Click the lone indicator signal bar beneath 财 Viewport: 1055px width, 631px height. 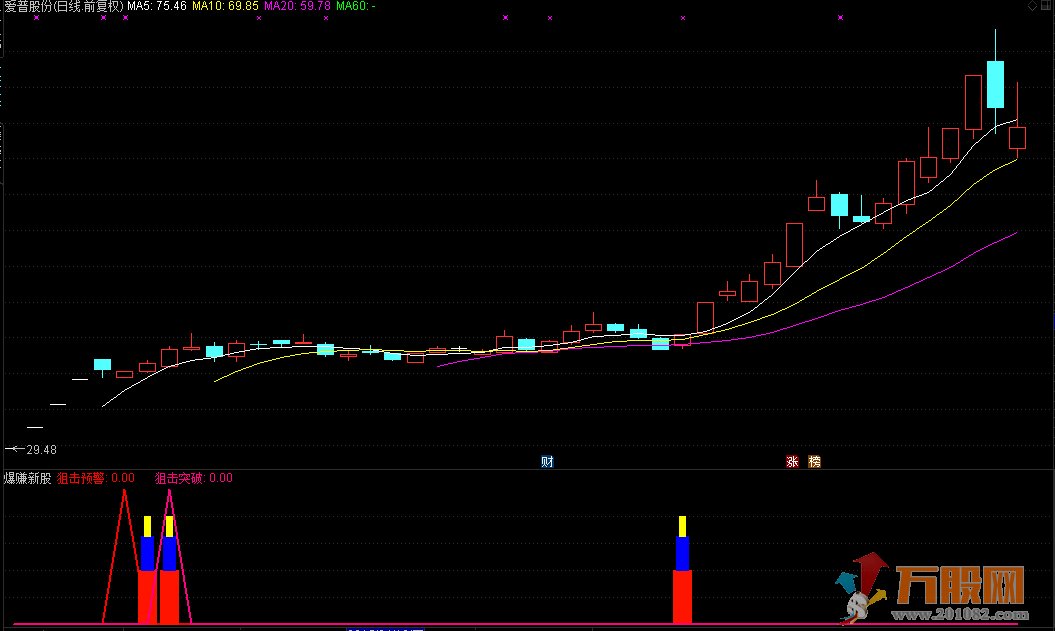(x=682, y=570)
